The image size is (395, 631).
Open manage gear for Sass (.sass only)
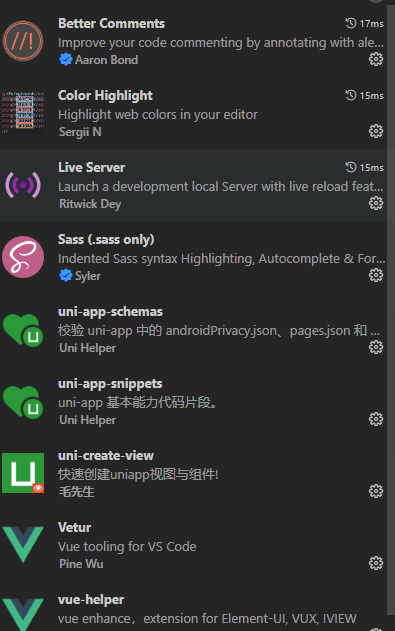[376, 275]
